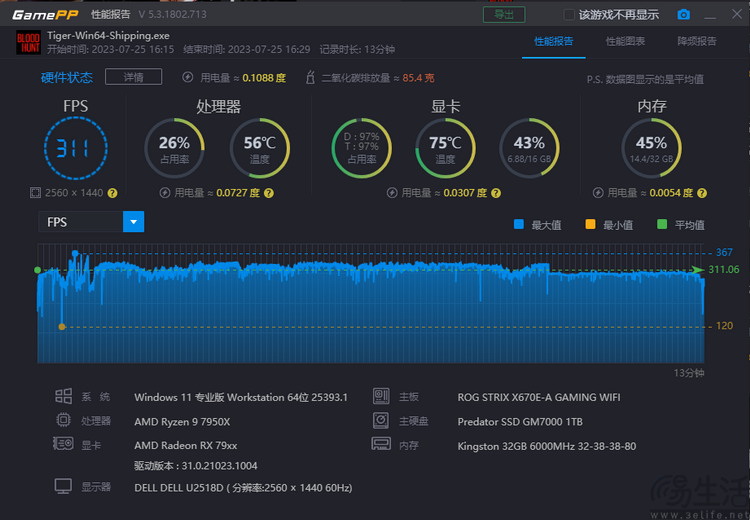Click the GamePP logo
The image size is (750, 520).
pos(45,15)
